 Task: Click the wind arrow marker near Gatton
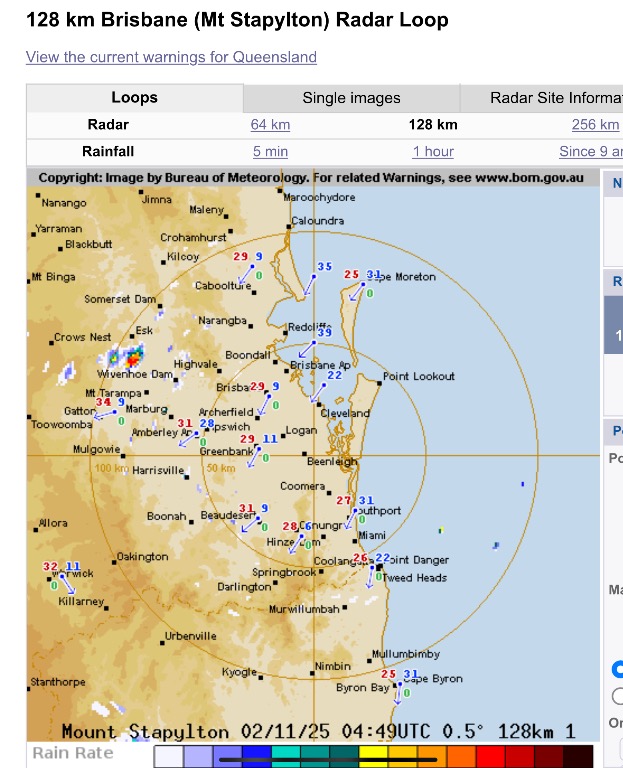coord(106,413)
